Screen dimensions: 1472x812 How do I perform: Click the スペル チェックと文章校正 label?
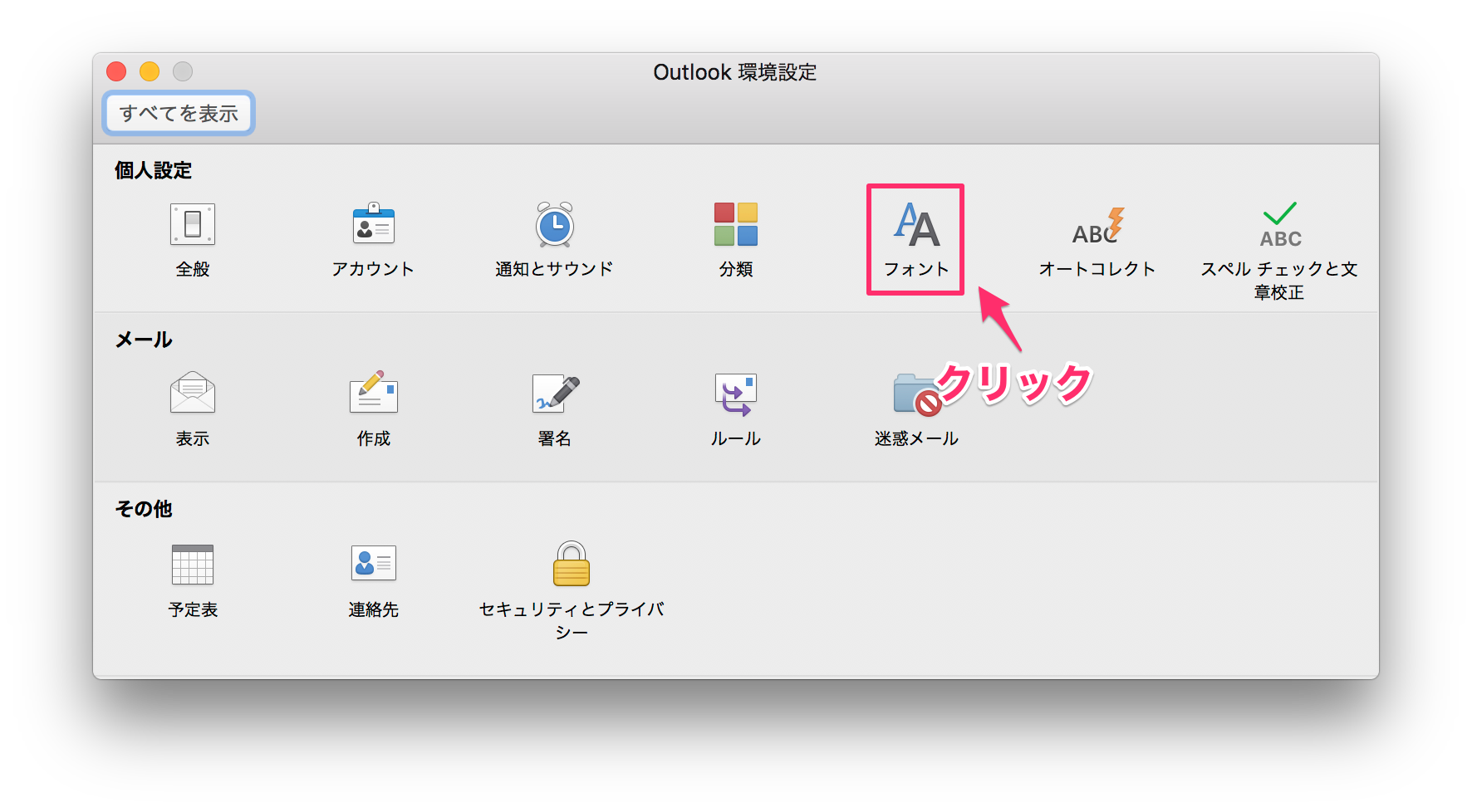(1279, 281)
